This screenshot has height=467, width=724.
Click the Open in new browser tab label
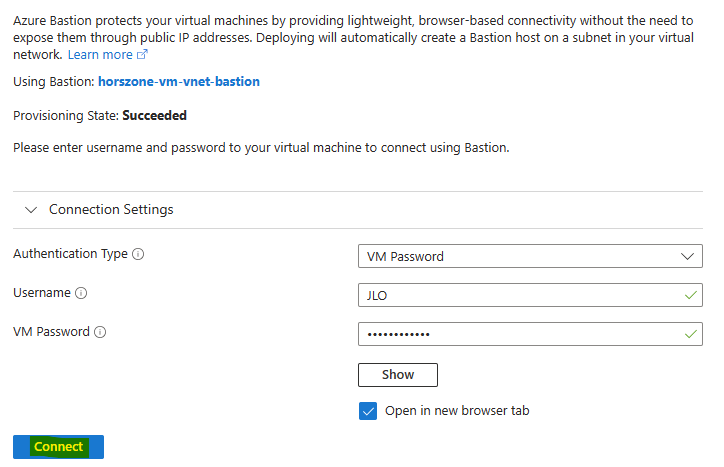pos(457,411)
